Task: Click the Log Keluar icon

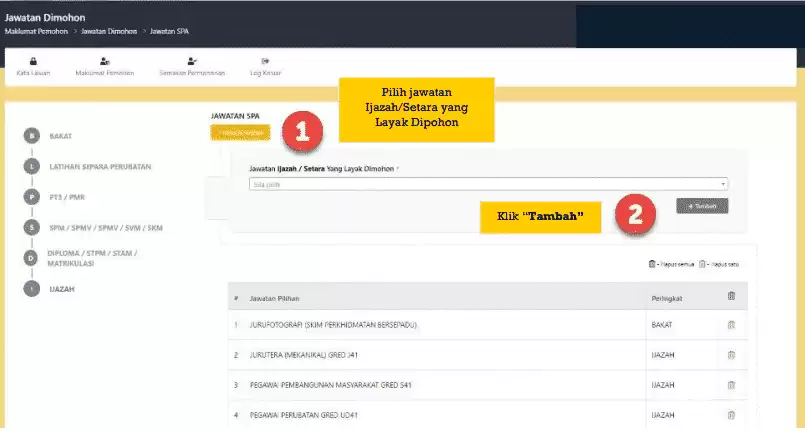Action: pos(265,62)
